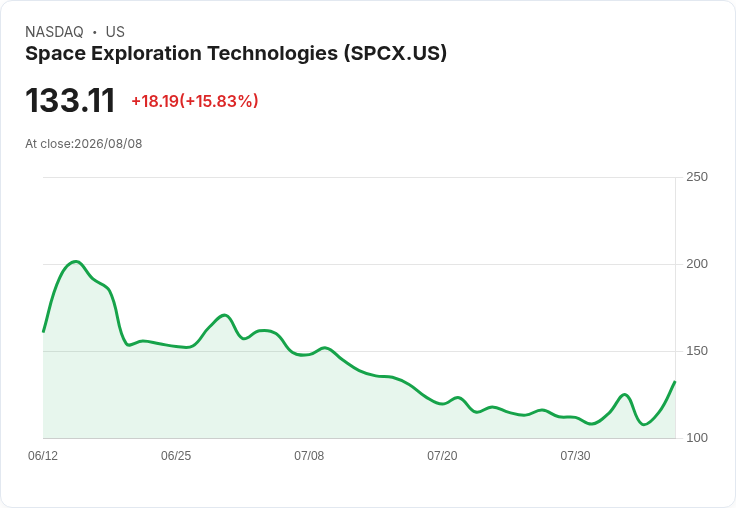The height and width of the screenshot is (508, 736).
Task: Click the 07/30 date on x-axis
Action: click(x=575, y=456)
